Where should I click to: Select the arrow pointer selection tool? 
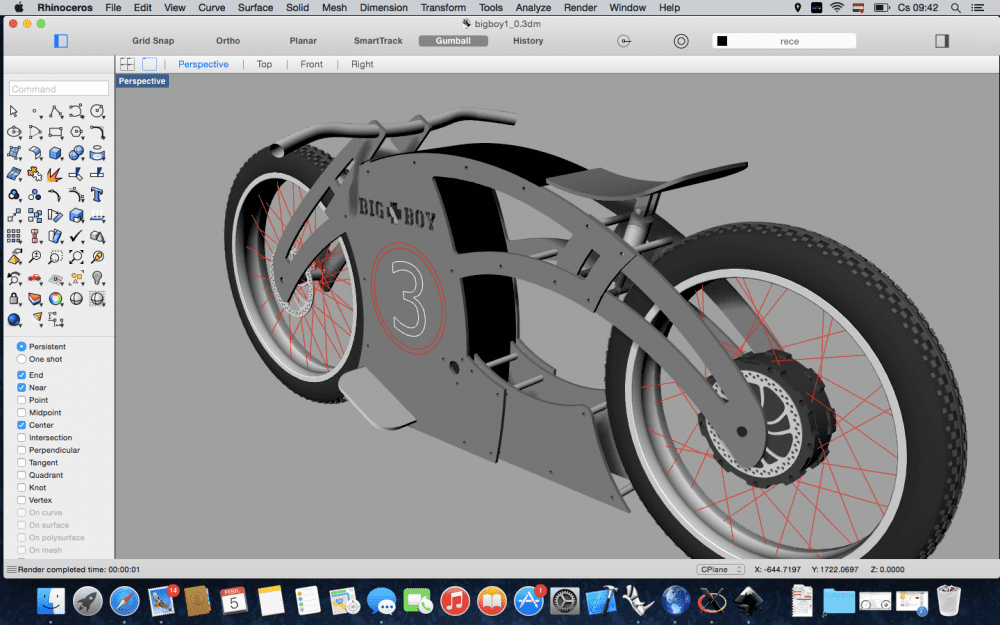(x=14, y=112)
